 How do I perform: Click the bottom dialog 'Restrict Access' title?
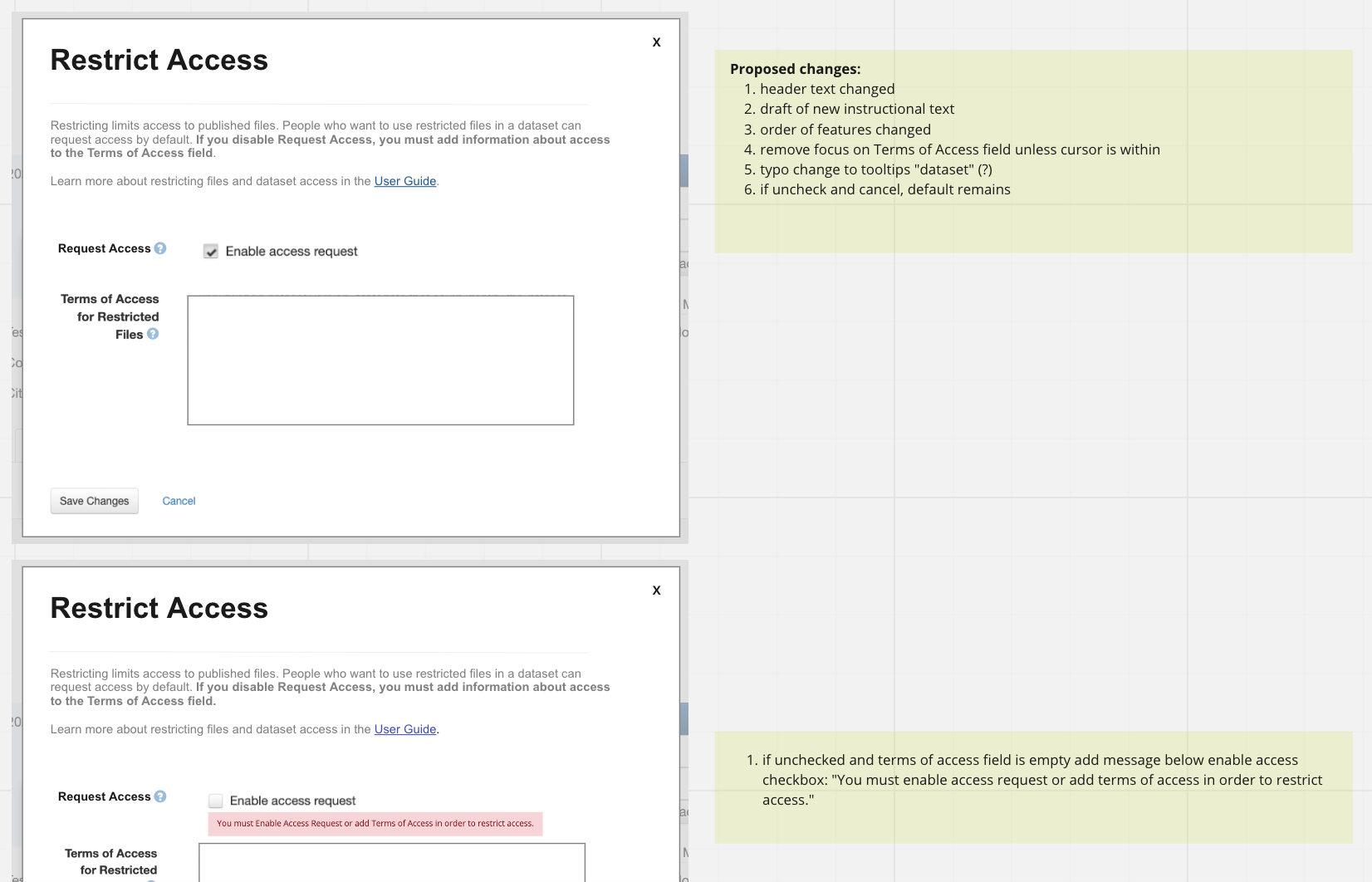(159, 608)
